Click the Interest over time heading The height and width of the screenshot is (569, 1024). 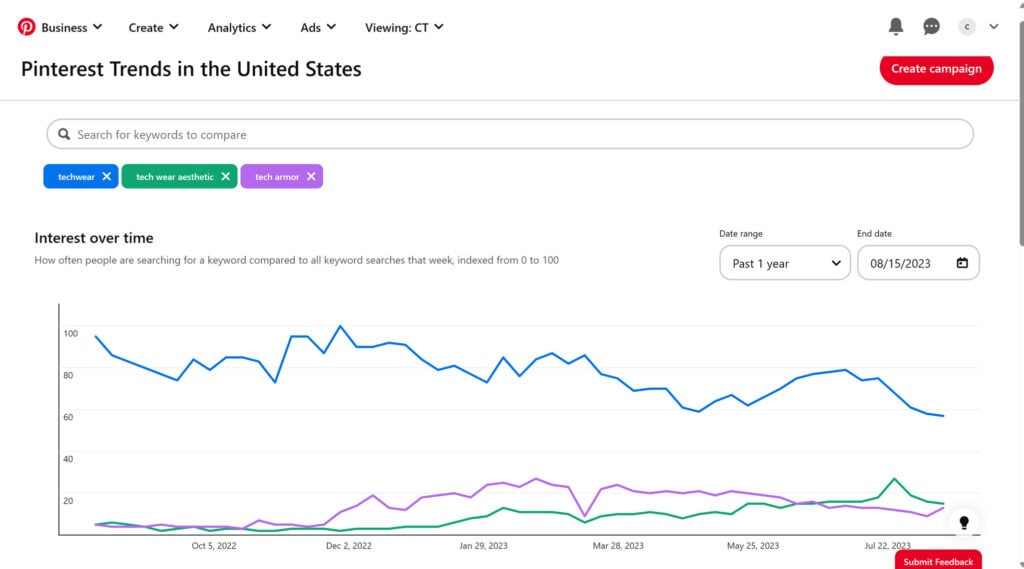[94, 238]
